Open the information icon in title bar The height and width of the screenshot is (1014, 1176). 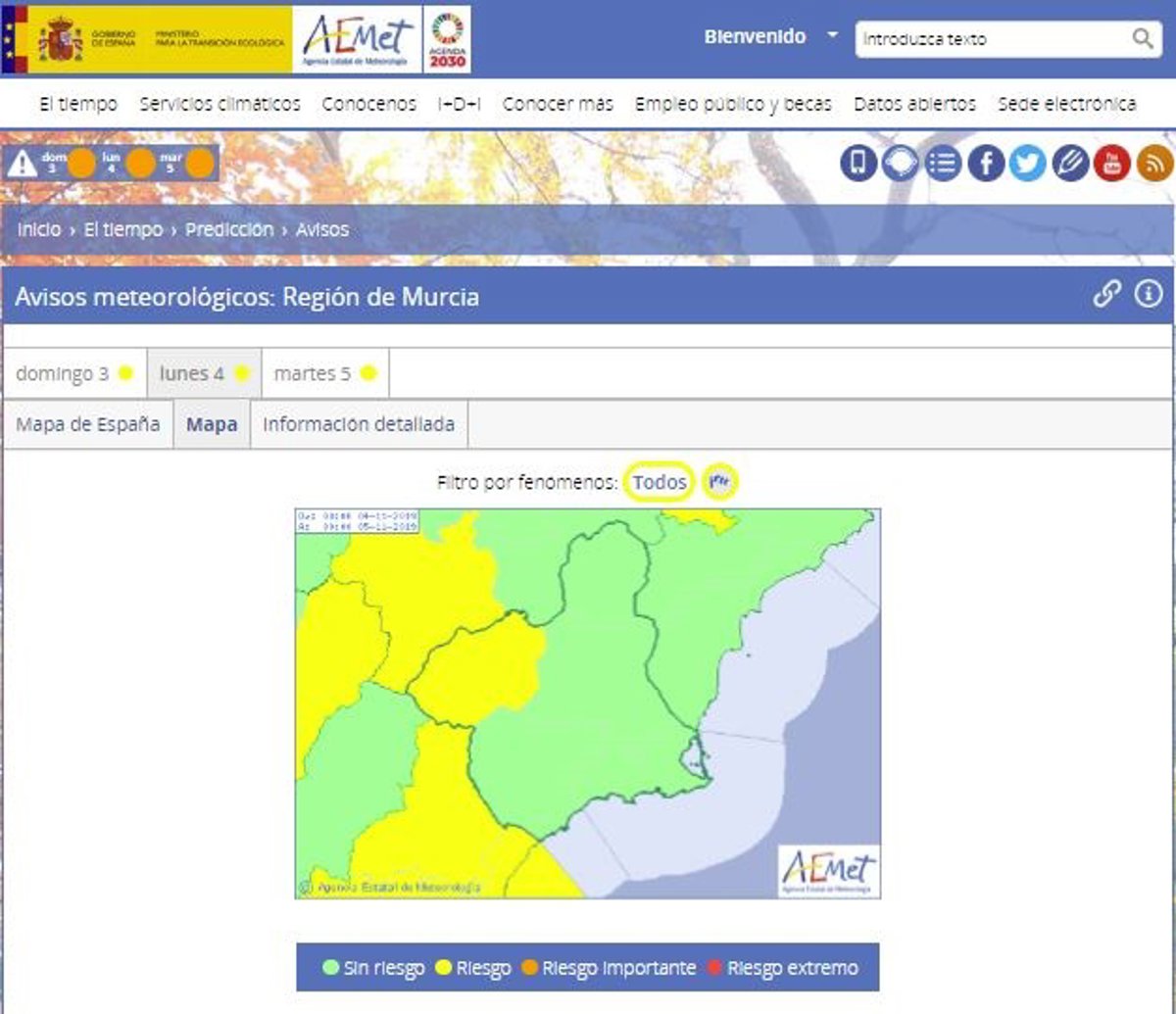[x=1148, y=294]
